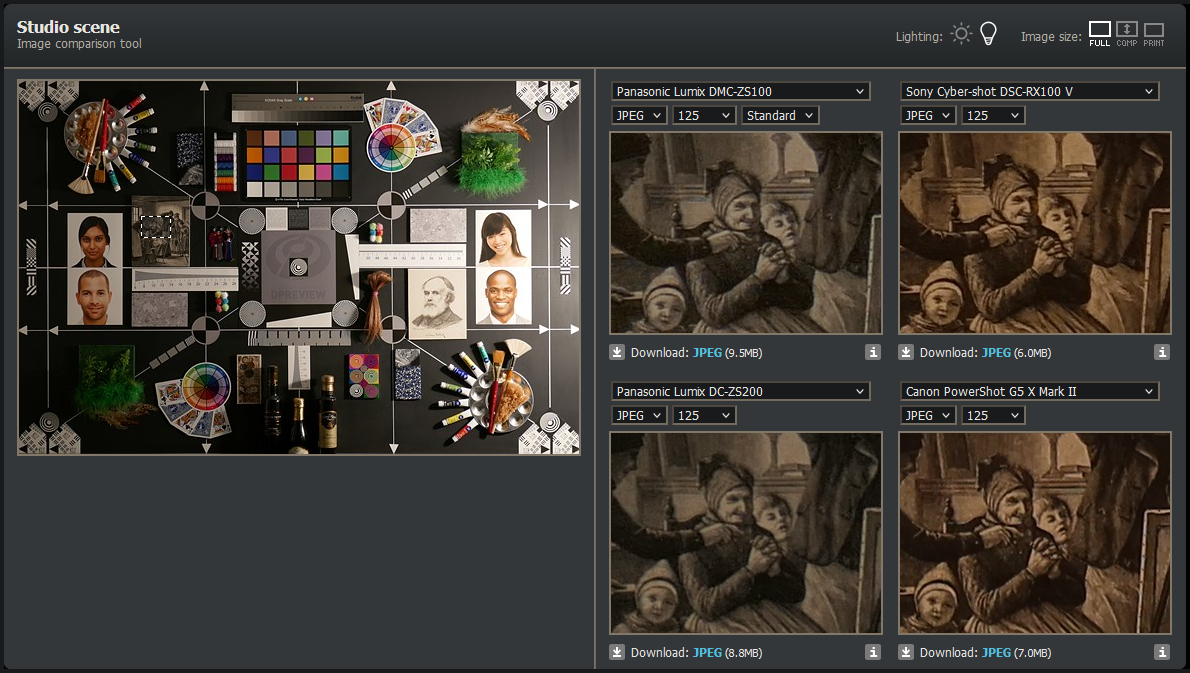This screenshot has width=1190, height=673.
Task: Show info for DC-ZS200 image
Action: click(873, 652)
